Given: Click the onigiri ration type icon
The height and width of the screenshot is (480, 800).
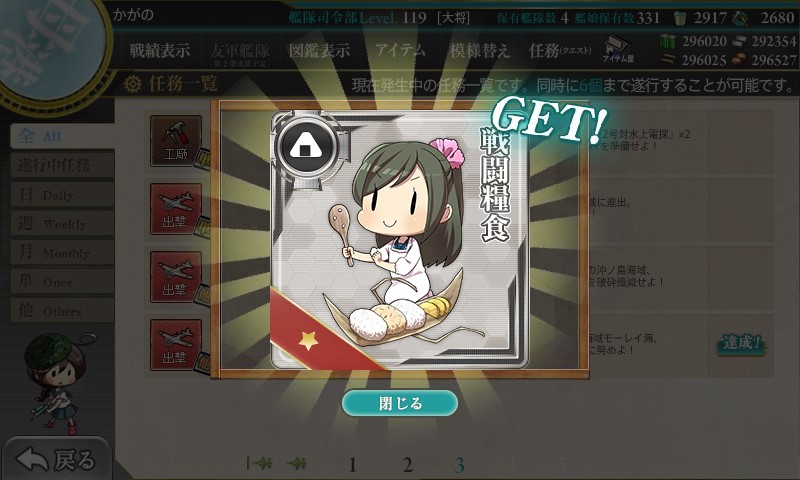Looking at the screenshot, I should pyautogui.click(x=306, y=147).
